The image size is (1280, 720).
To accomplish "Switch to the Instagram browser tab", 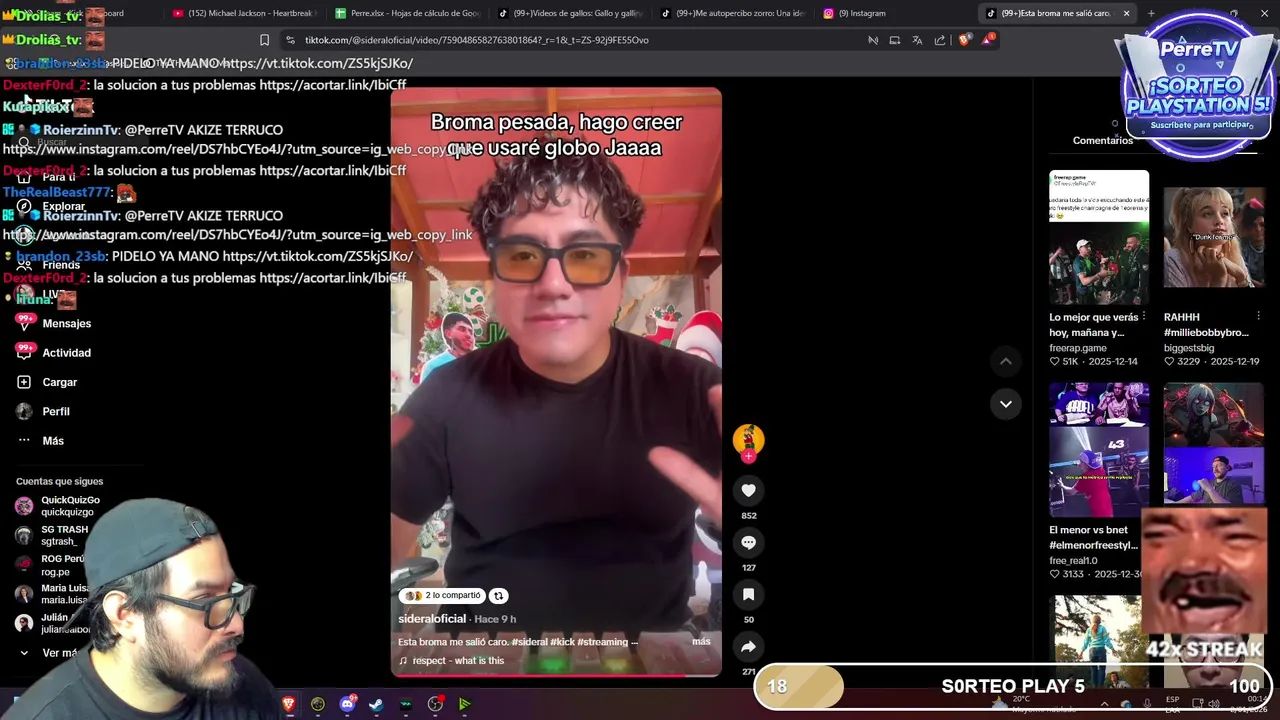I will pyautogui.click(x=896, y=13).
